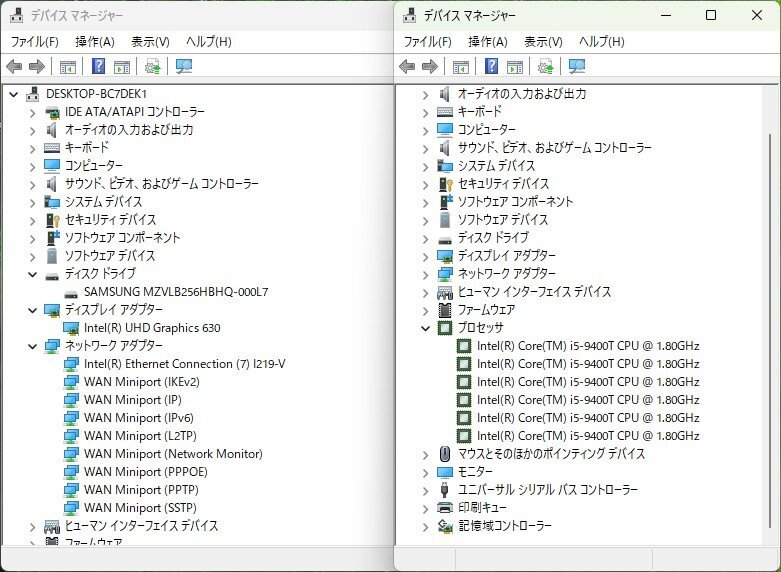The width and height of the screenshot is (781, 572).
Task: Click show/hide console tree icon in left window
Action: 68,67
